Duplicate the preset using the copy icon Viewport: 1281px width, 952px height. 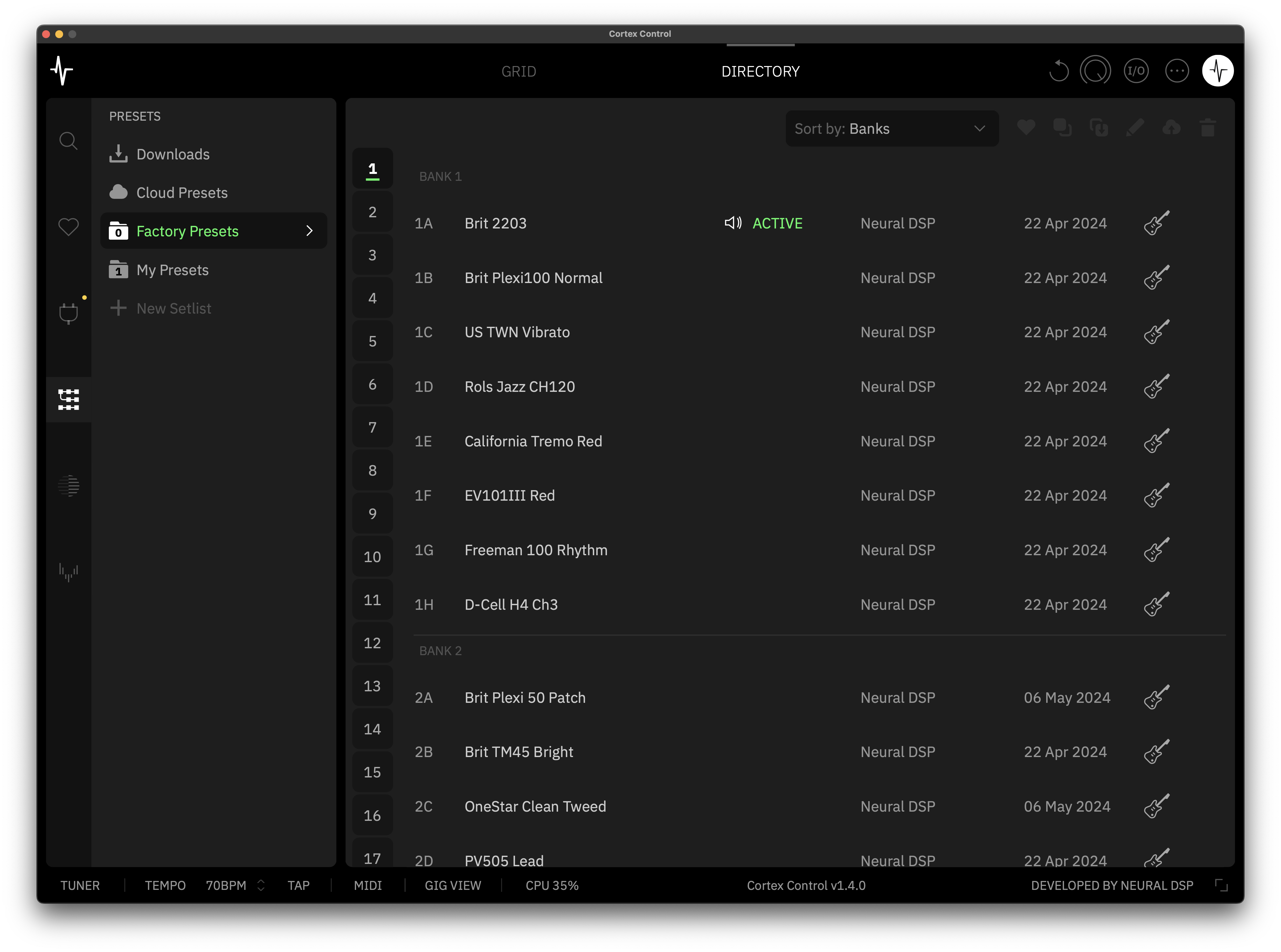(x=1063, y=127)
